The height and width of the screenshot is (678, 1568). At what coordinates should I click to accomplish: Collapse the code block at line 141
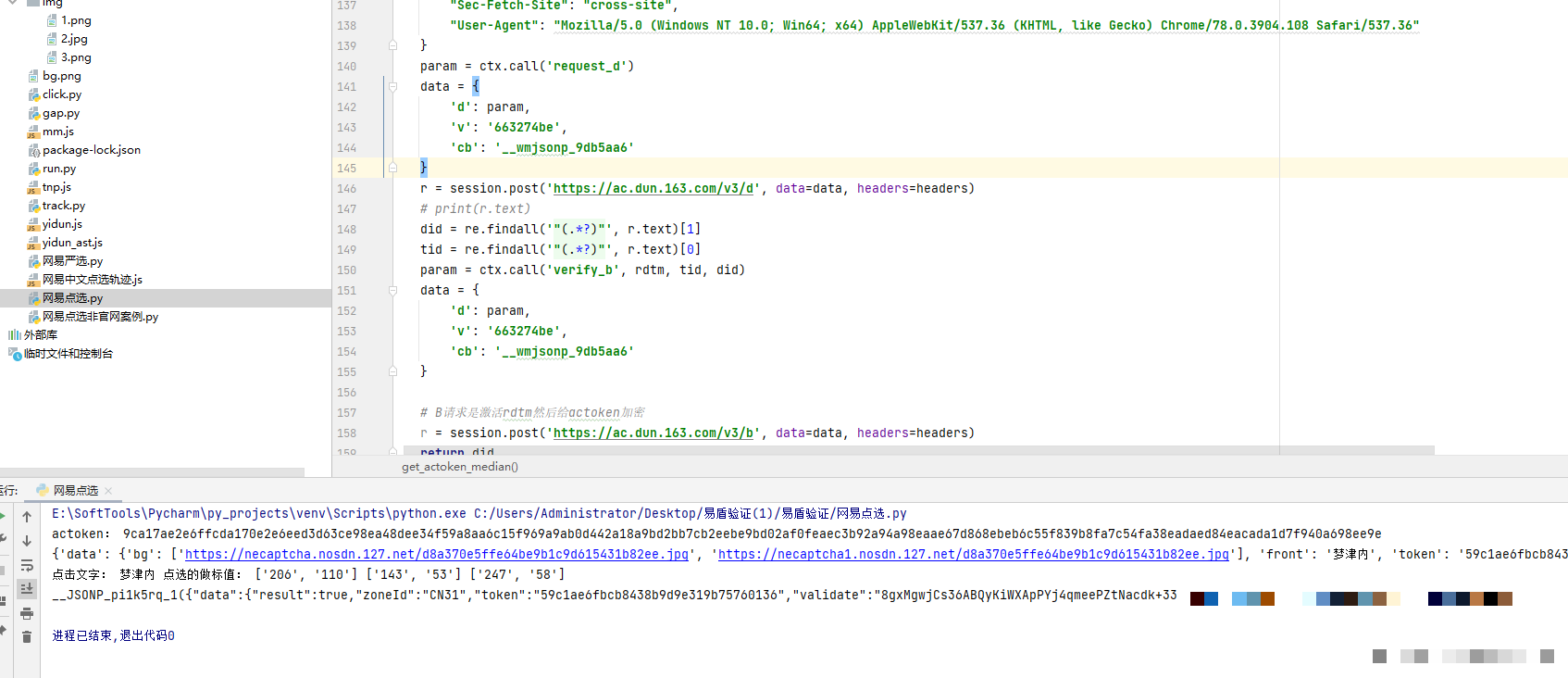coord(392,87)
